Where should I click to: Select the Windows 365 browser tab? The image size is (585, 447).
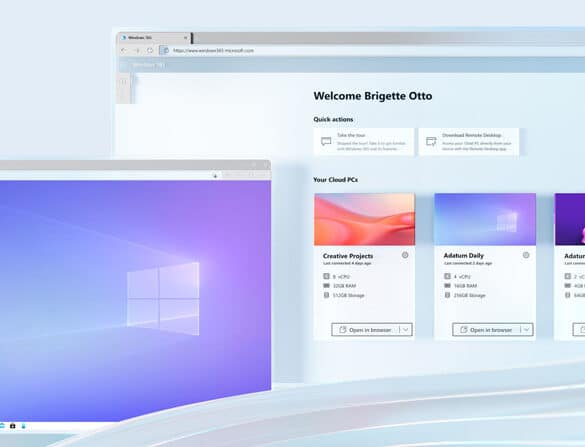[x=154, y=38]
